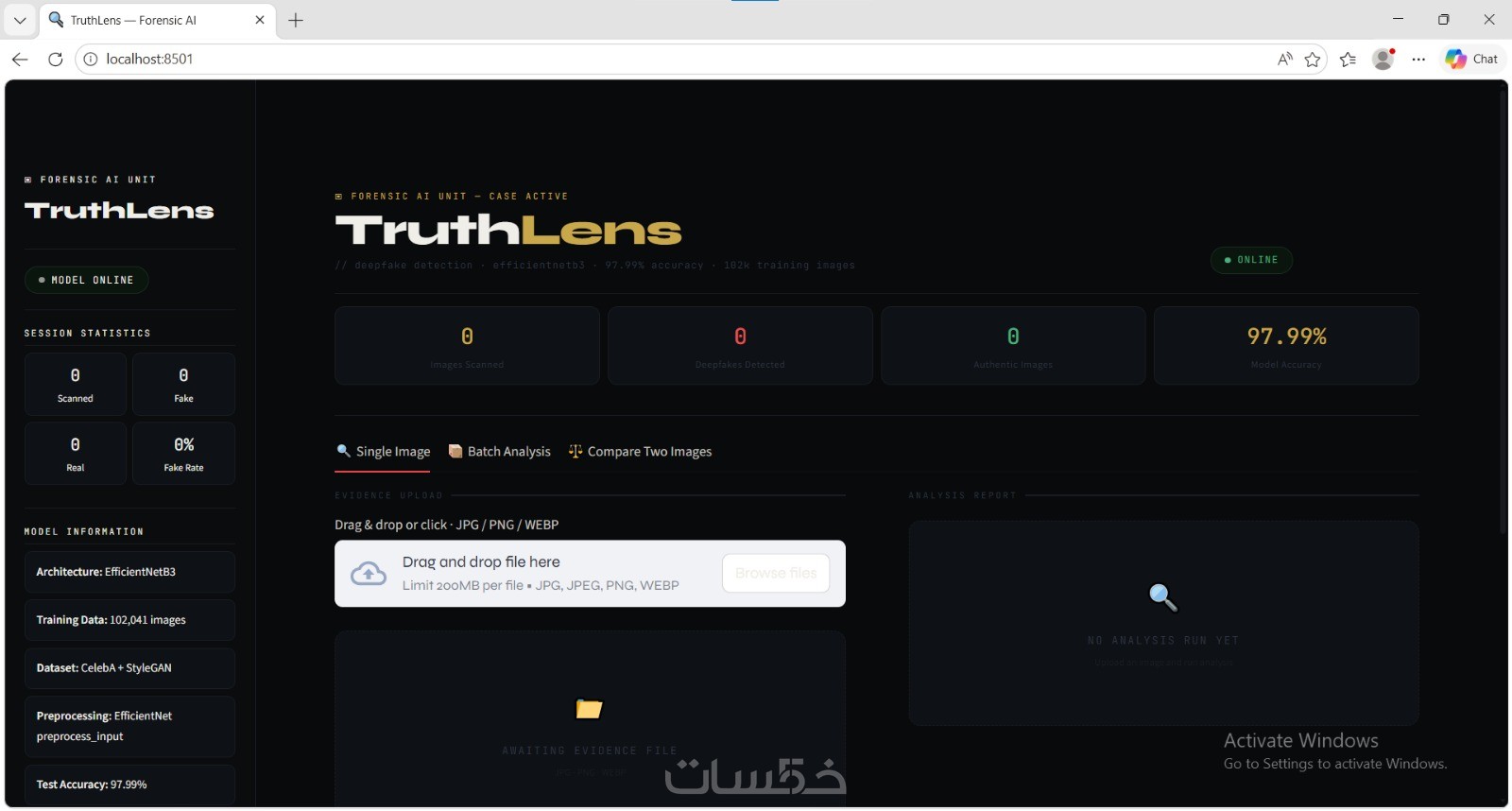Open browser Settings and more menu
1512x811 pixels.
pyautogui.click(x=1418, y=60)
